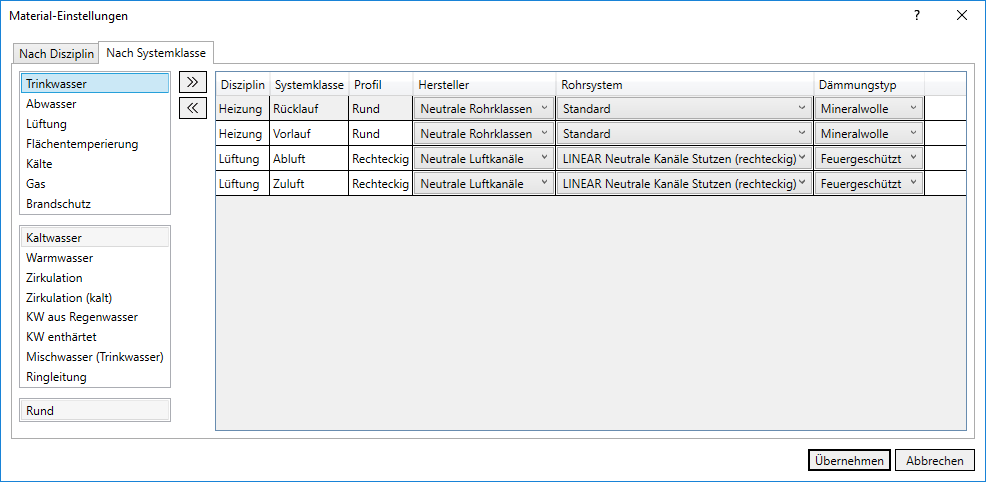
Task: Click Lüftung cell in Zuluft row
Action: click(x=243, y=184)
